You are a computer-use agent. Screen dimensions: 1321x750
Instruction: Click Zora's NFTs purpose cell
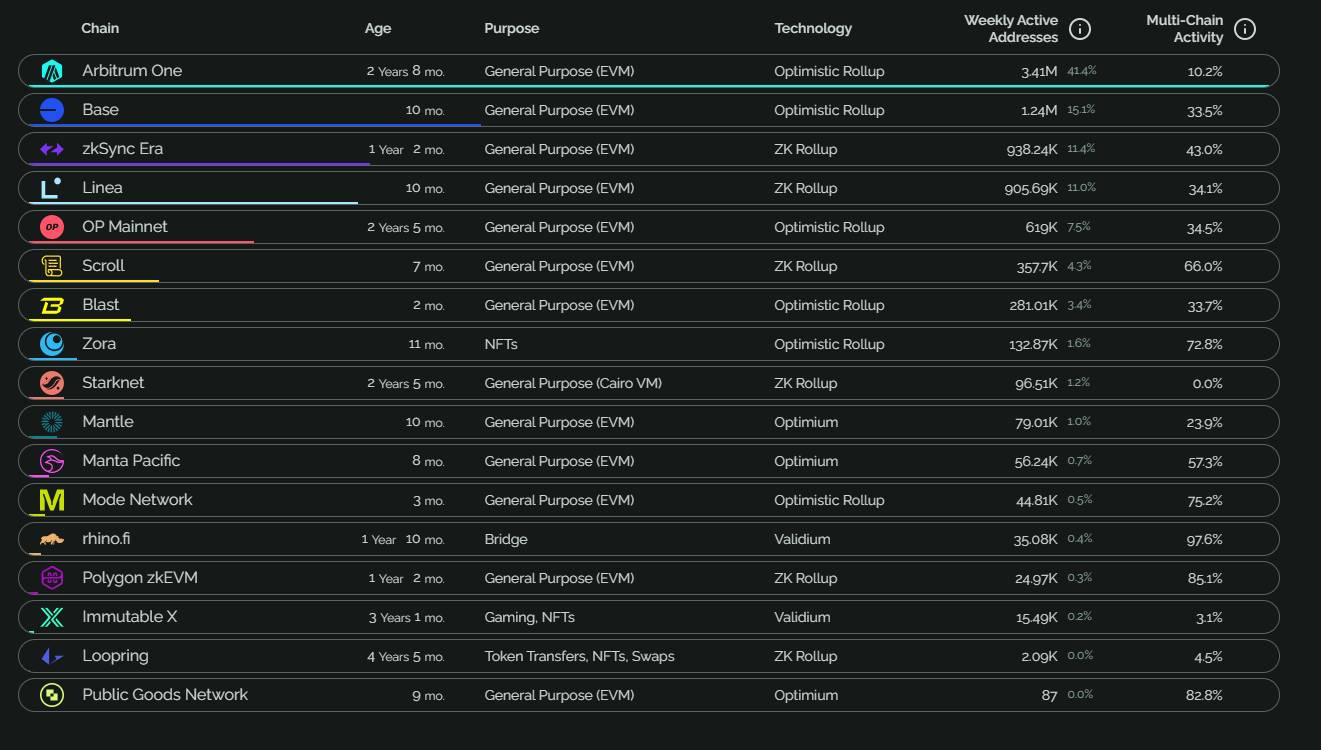501,344
